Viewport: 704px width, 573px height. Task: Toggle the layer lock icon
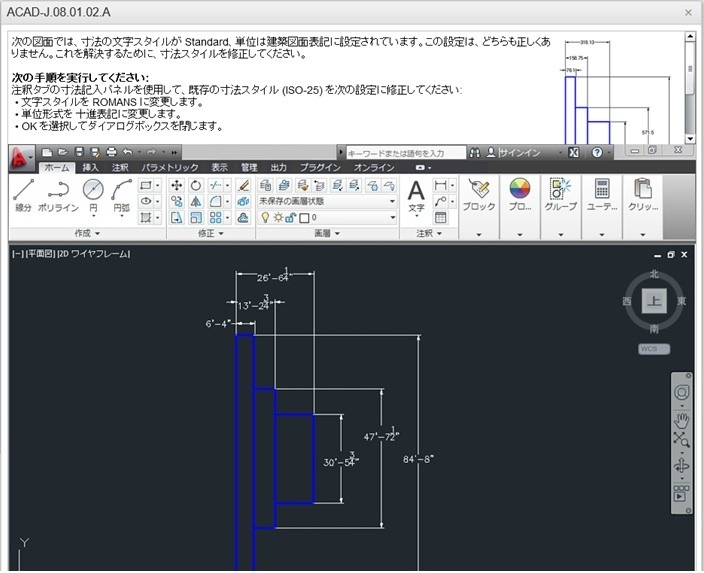[x=290, y=217]
